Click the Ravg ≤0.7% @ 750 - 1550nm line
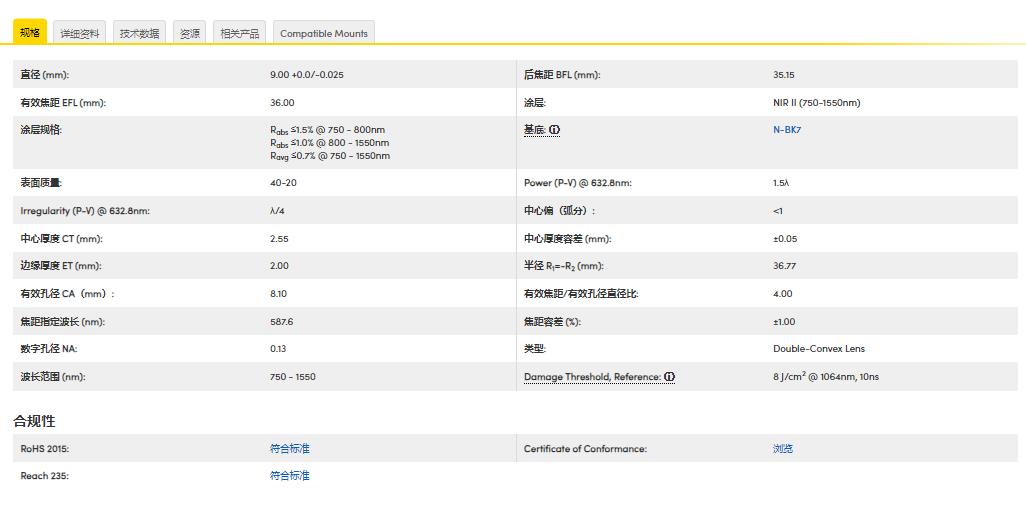1026x516 pixels. coord(330,156)
